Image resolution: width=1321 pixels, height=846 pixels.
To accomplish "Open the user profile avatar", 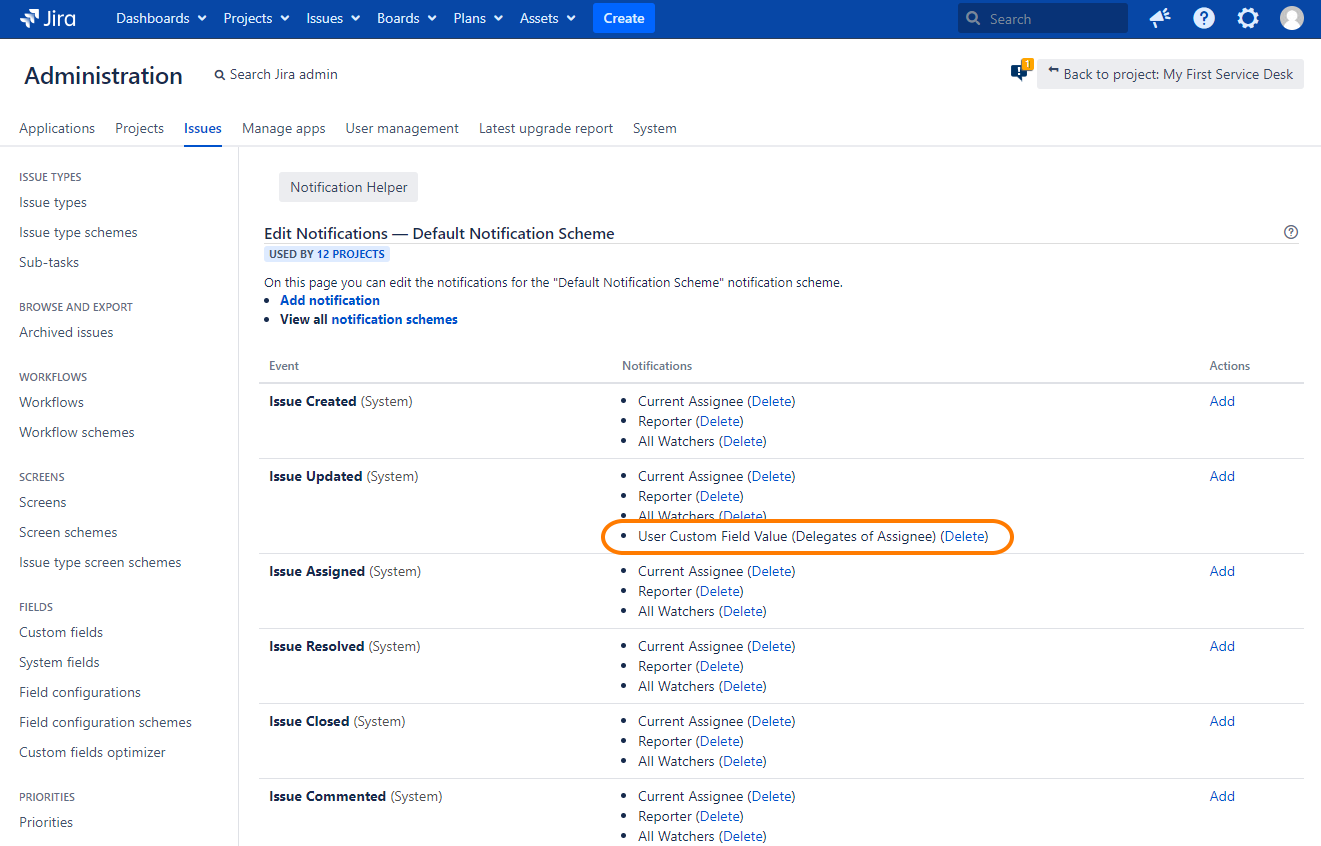I will click(x=1292, y=19).
